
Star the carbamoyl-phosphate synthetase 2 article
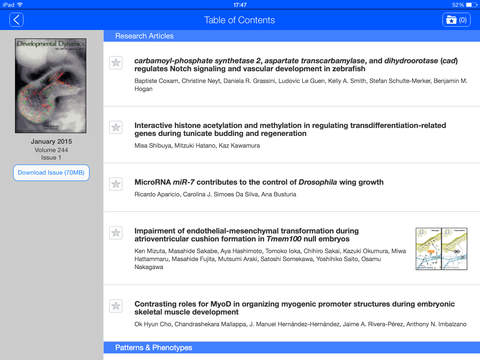click(116, 63)
